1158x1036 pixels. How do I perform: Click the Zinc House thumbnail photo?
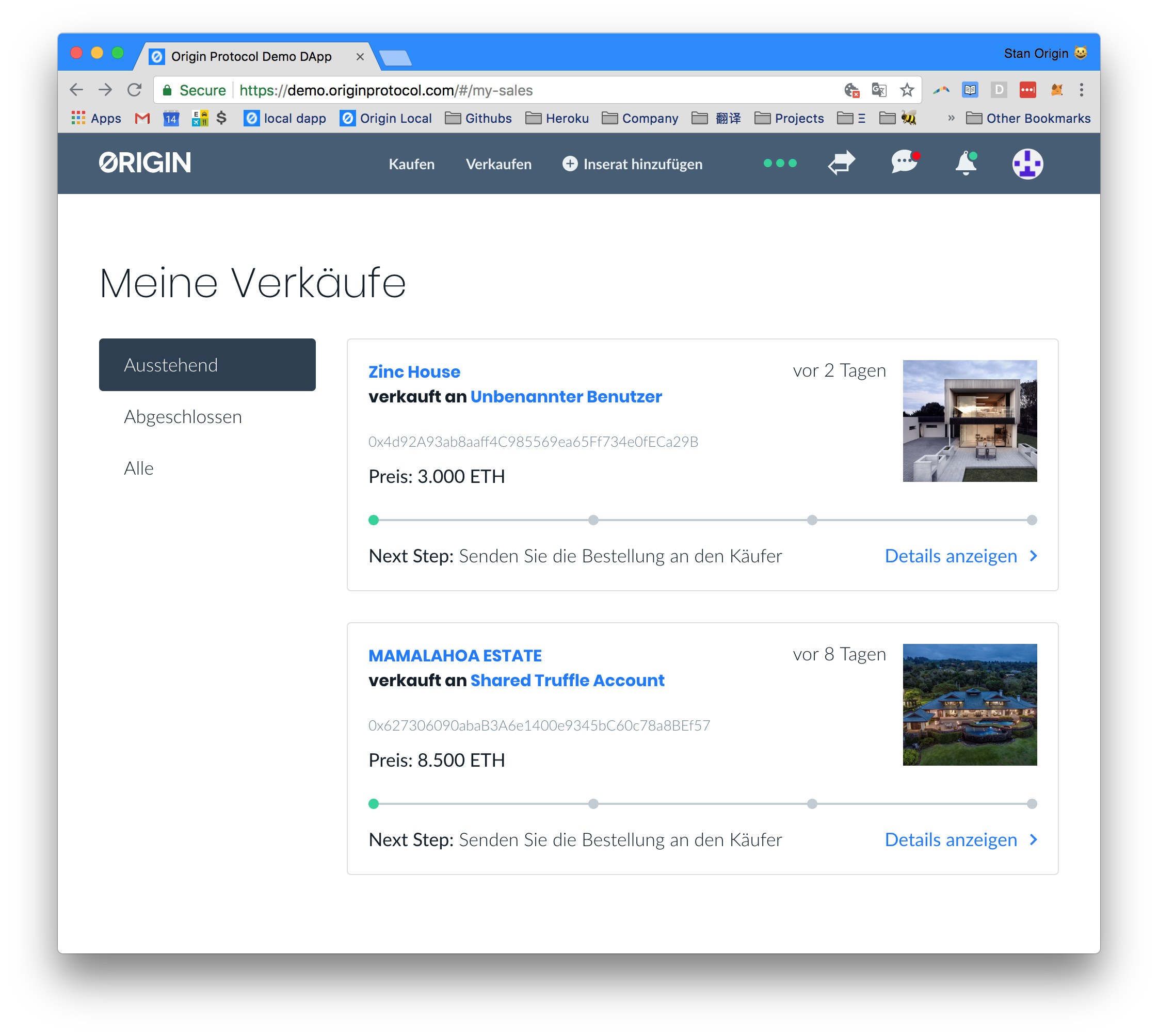970,420
